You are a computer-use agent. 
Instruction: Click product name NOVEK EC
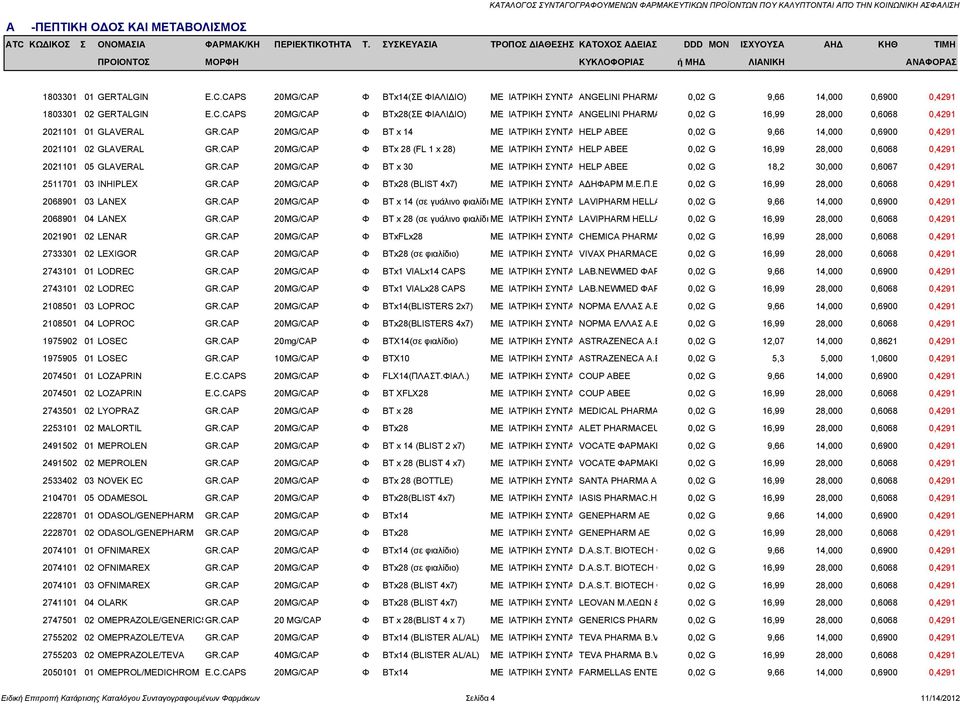[120, 481]
